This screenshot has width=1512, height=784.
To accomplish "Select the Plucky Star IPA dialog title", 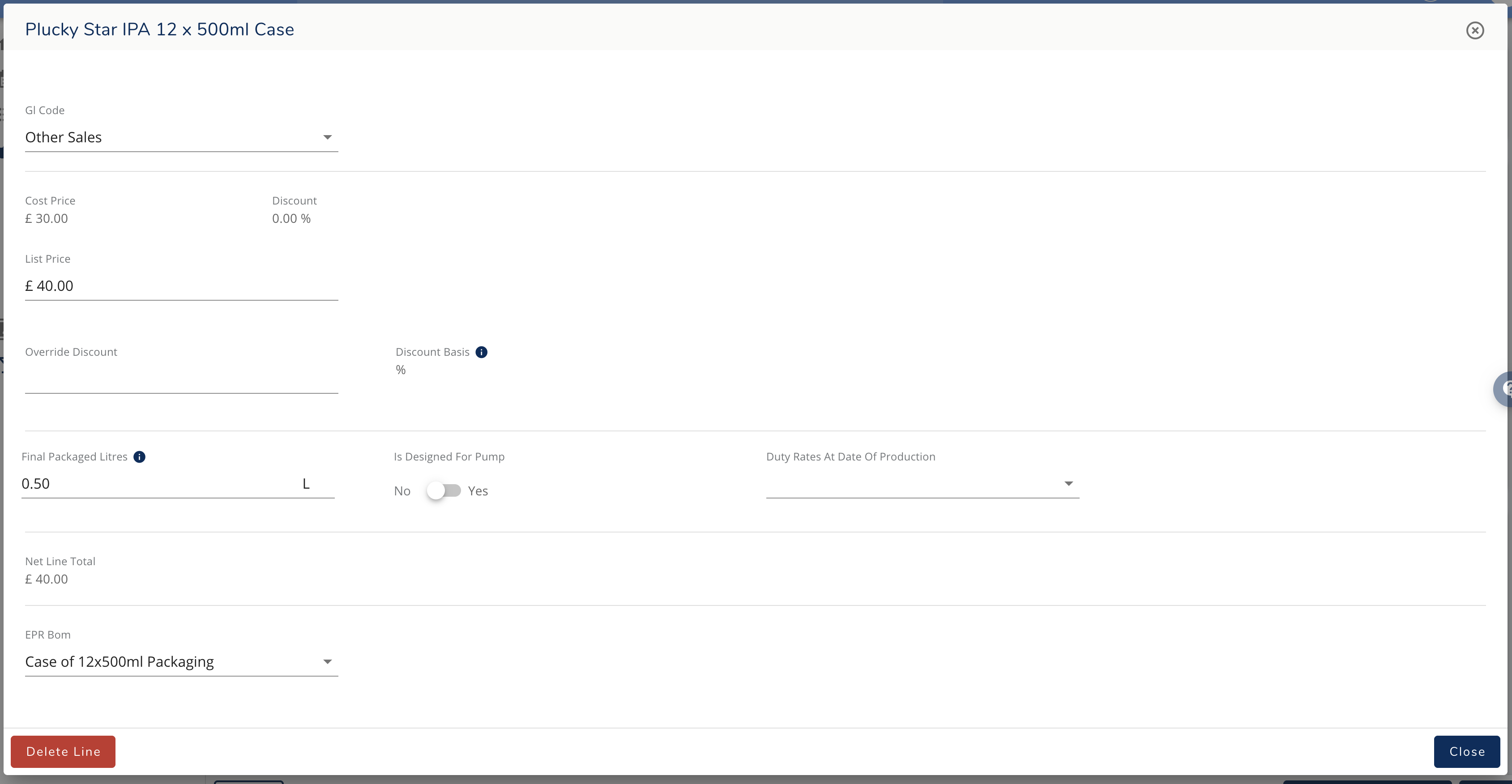I will point(159,29).
